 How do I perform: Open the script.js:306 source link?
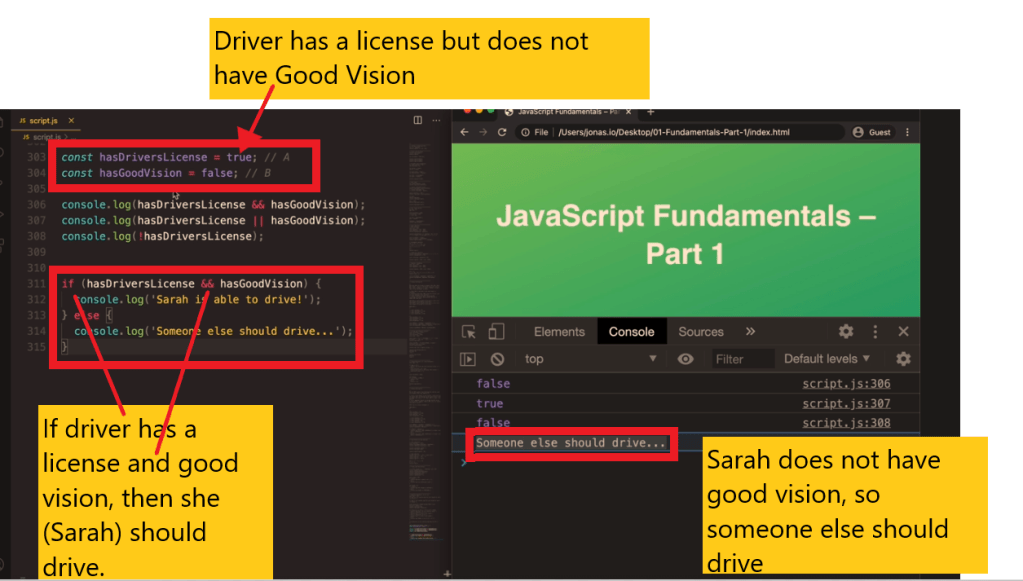pos(846,384)
